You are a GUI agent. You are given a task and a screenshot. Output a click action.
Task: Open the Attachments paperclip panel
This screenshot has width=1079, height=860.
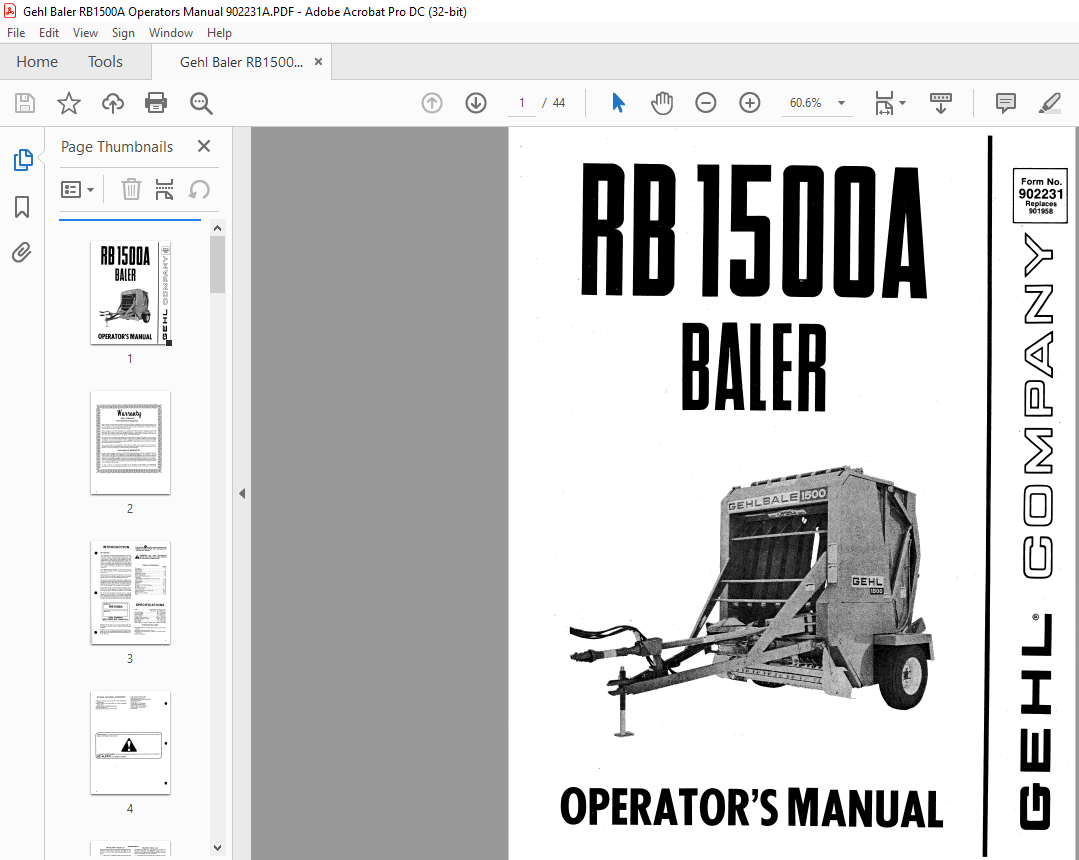point(21,252)
